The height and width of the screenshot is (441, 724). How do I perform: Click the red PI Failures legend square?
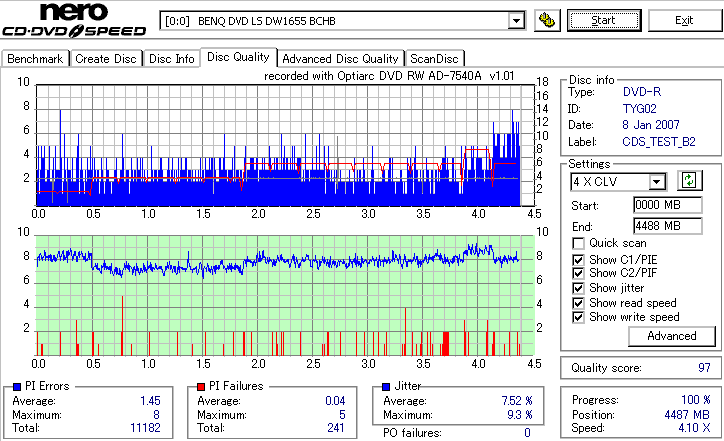point(201,387)
